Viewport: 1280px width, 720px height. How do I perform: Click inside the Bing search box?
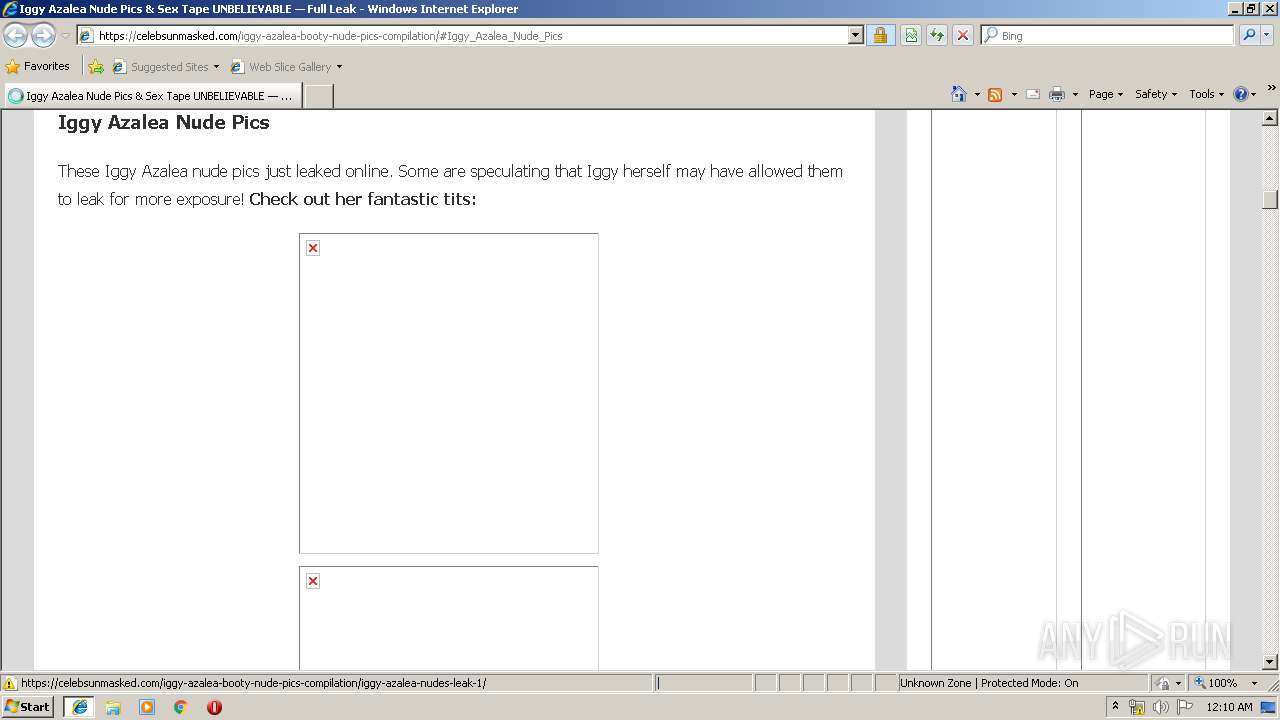pos(1115,36)
